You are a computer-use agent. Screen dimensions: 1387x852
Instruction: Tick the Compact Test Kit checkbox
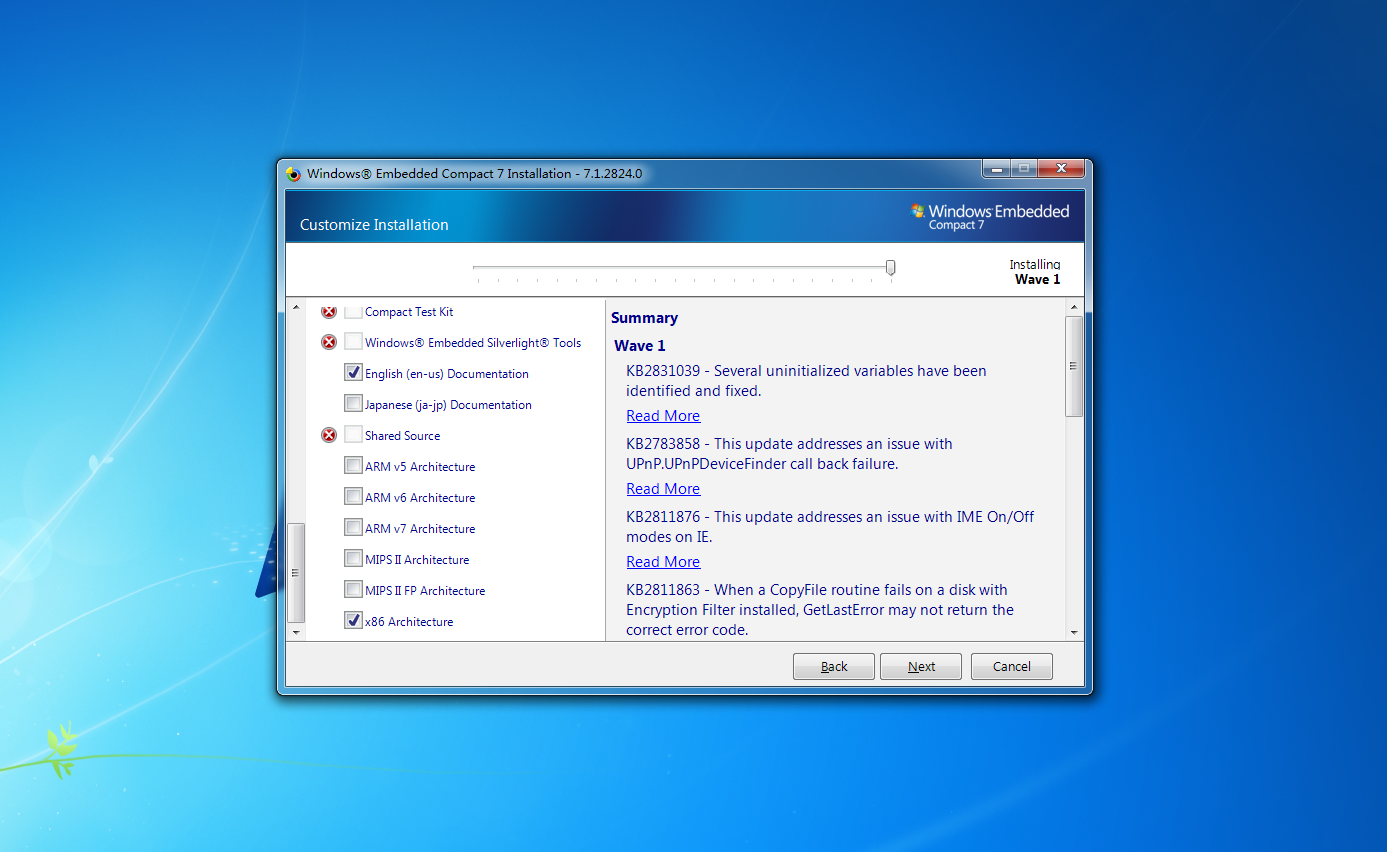pyautogui.click(x=353, y=311)
